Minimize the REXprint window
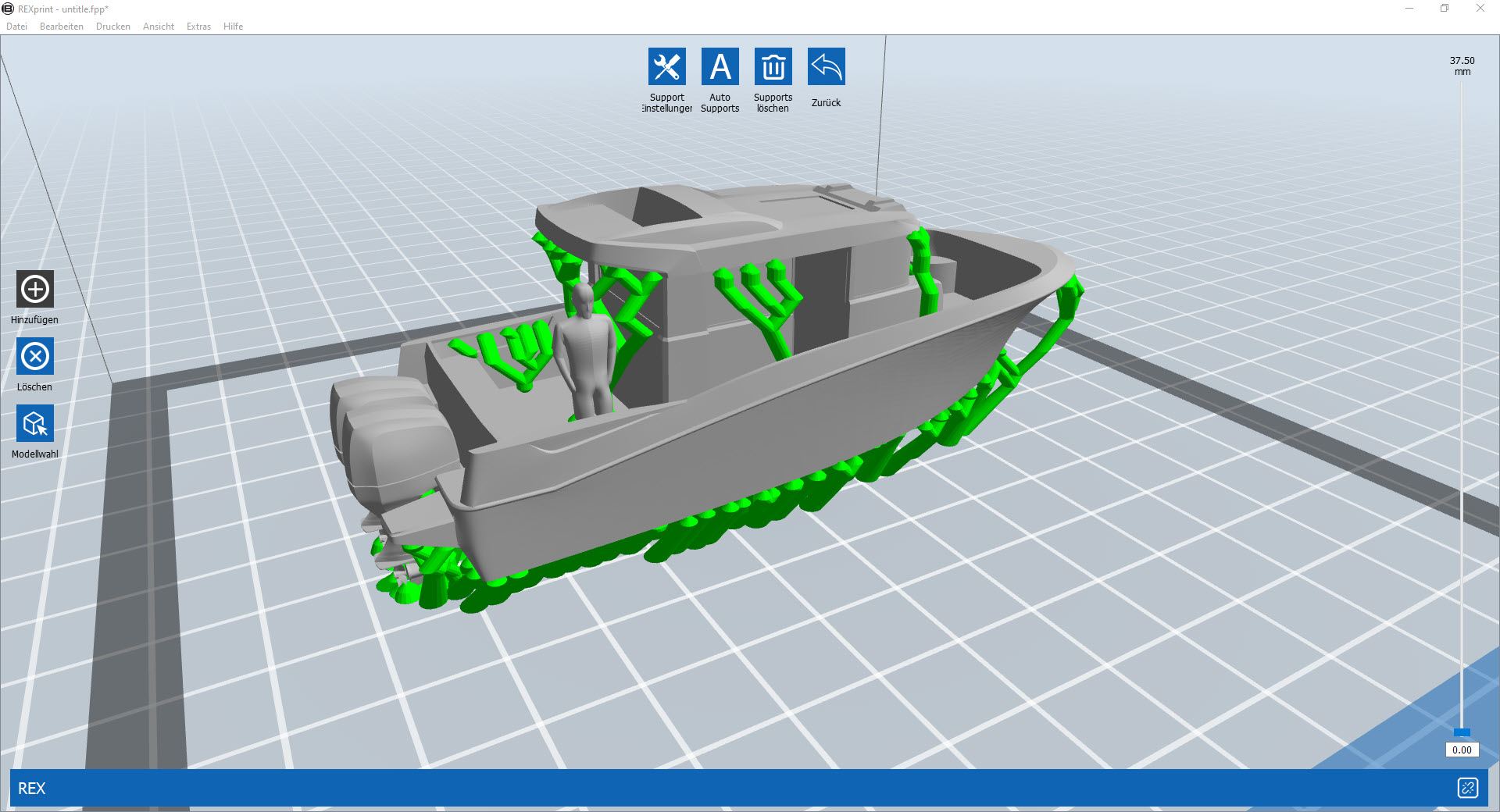The image size is (1500, 812). point(1409,9)
